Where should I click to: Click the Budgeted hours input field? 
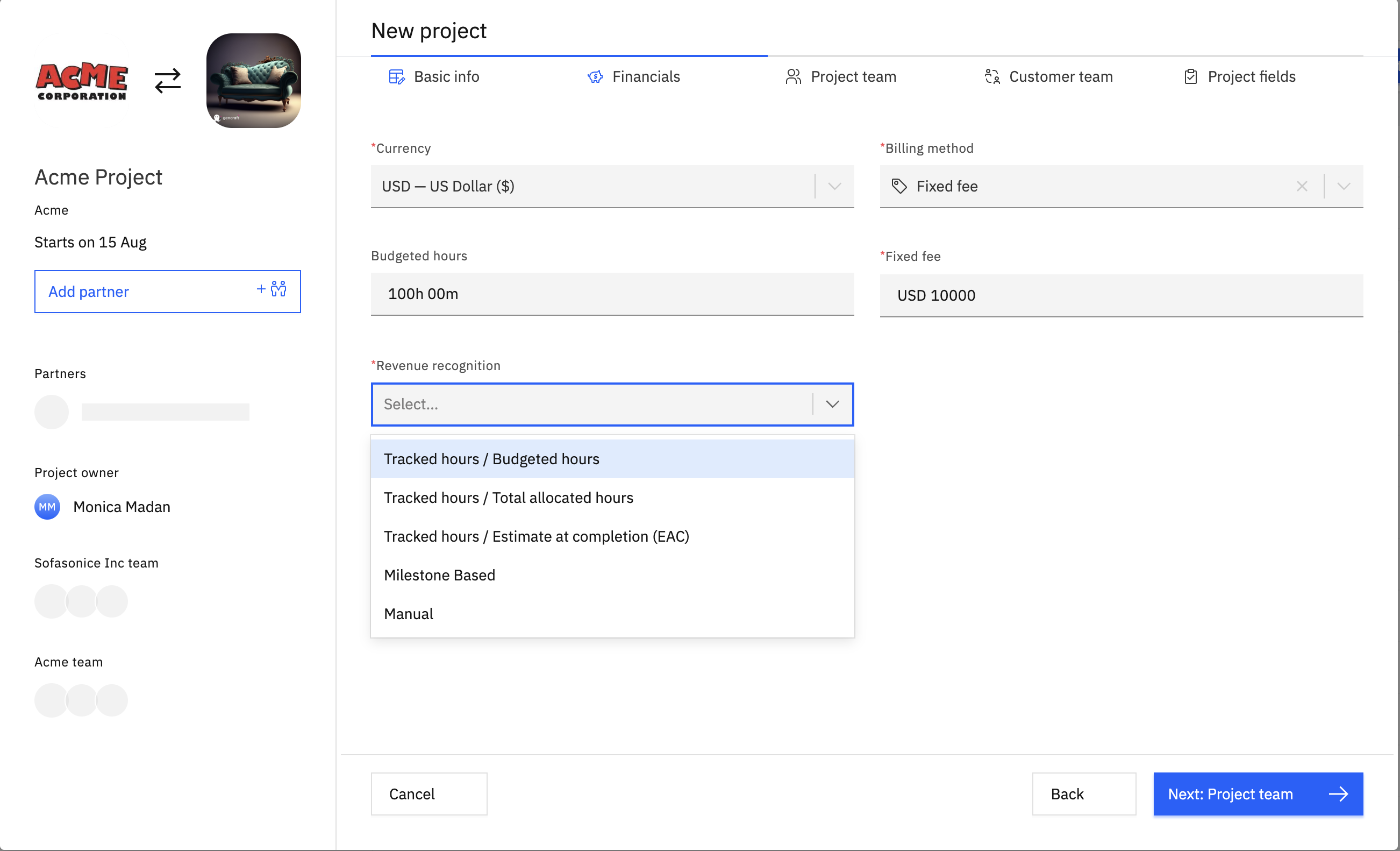click(611, 294)
